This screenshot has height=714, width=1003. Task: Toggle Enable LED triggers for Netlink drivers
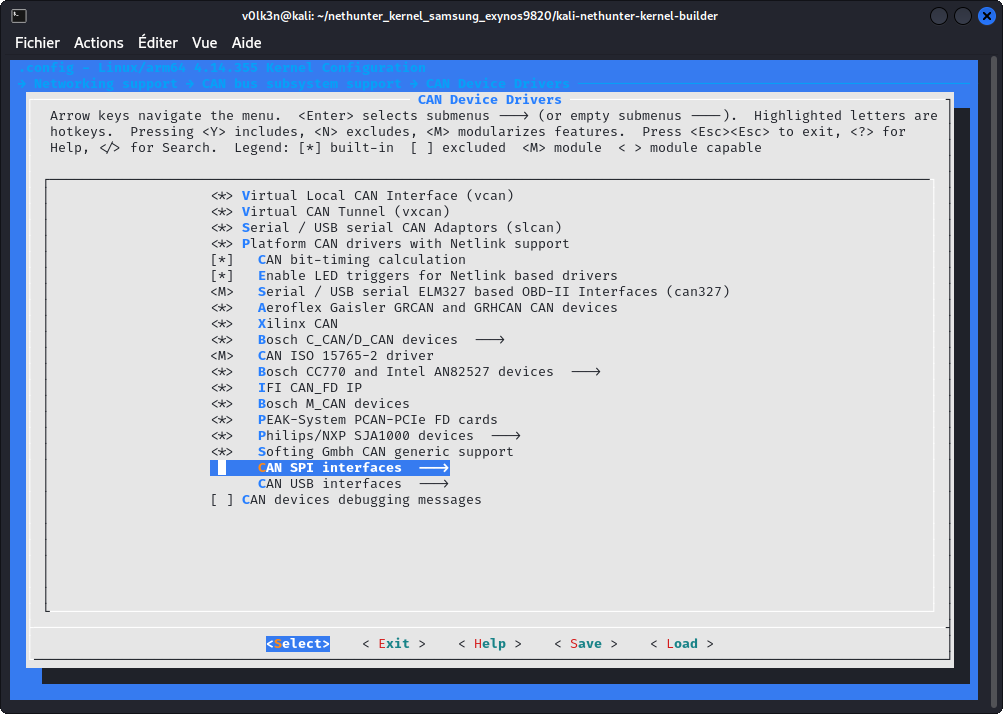point(222,276)
